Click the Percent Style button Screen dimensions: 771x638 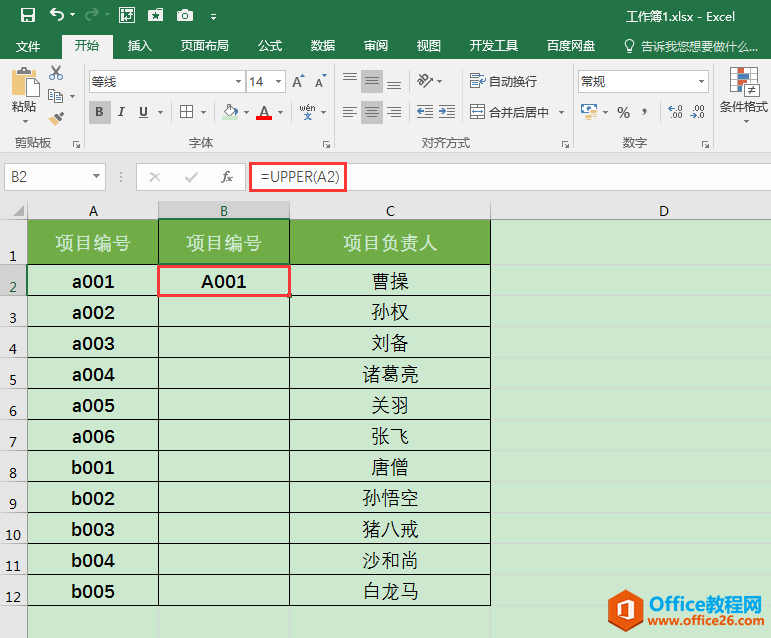(x=623, y=112)
